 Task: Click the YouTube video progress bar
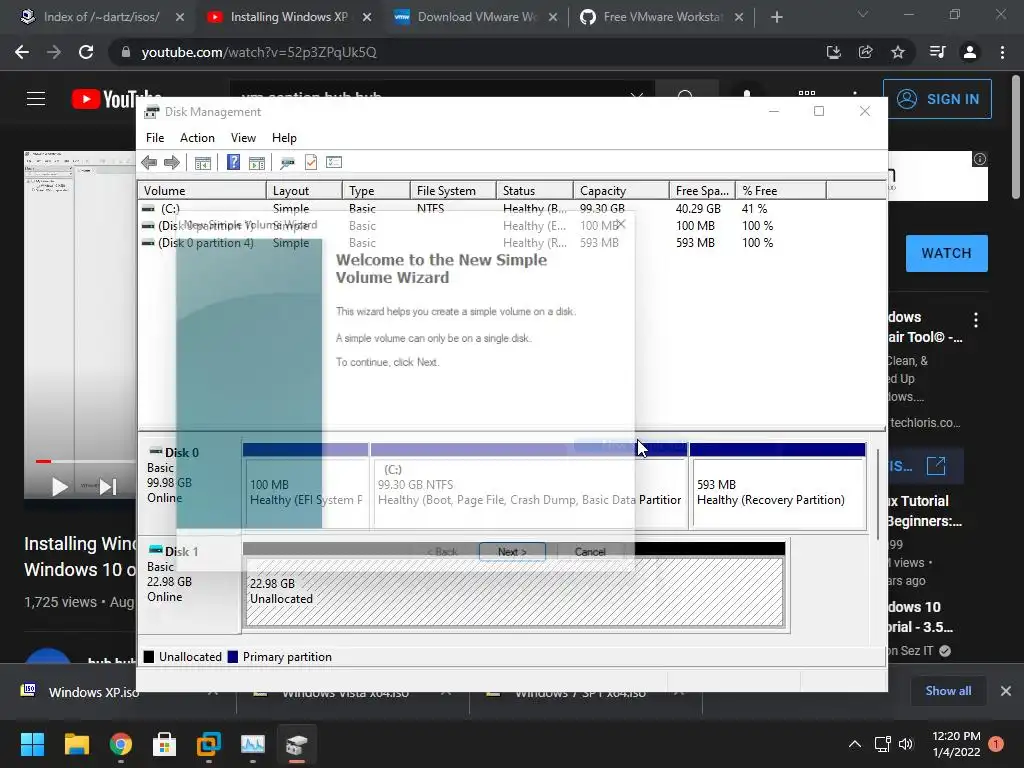click(x=80, y=461)
